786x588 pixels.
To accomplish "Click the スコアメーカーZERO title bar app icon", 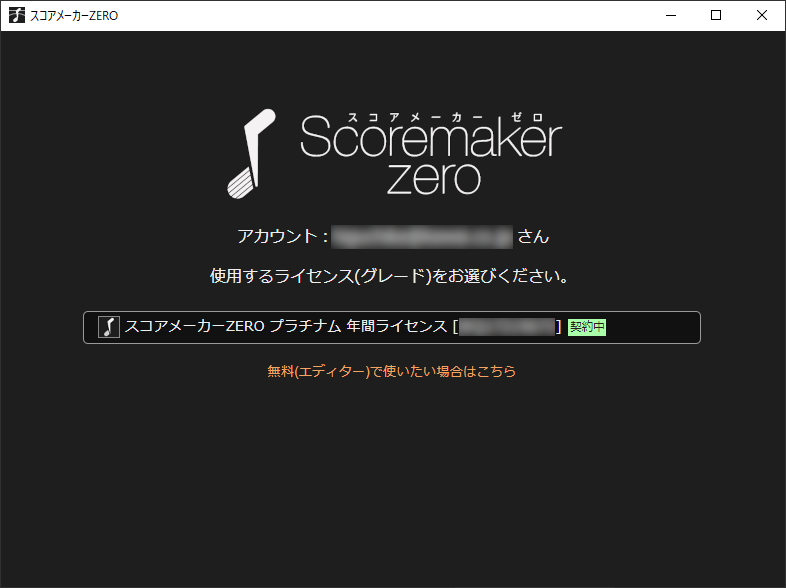I will click(x=17, y=15).
